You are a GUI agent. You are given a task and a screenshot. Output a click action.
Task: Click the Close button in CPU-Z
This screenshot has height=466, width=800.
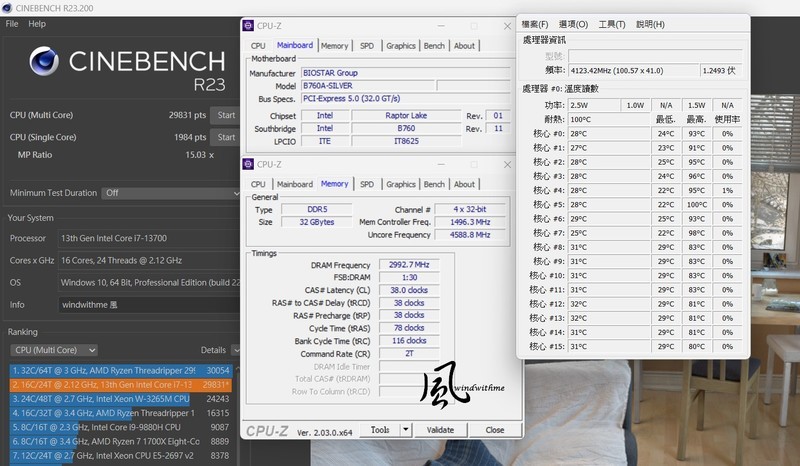tap(495, 430)
